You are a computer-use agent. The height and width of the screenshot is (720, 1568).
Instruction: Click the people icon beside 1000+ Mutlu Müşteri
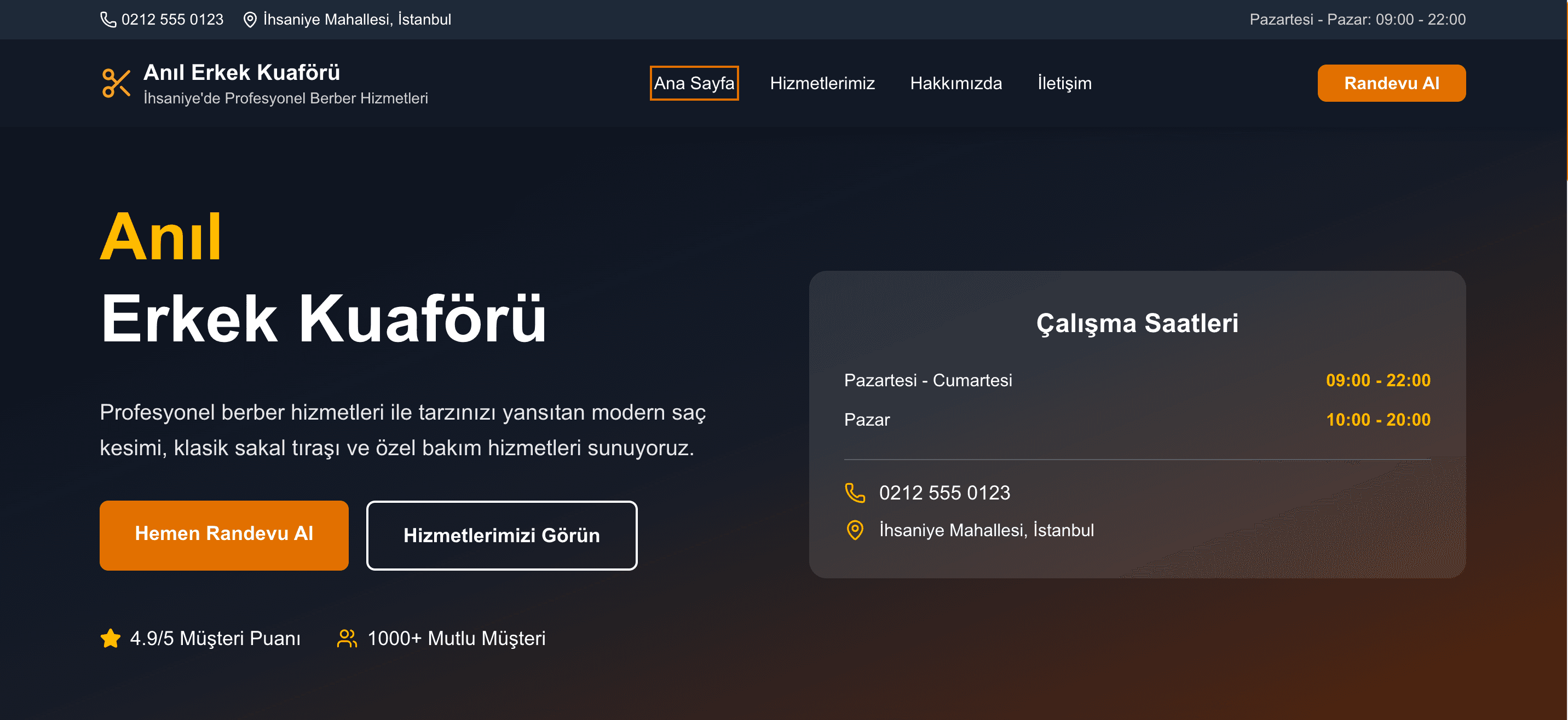click(x=347, y=638)
